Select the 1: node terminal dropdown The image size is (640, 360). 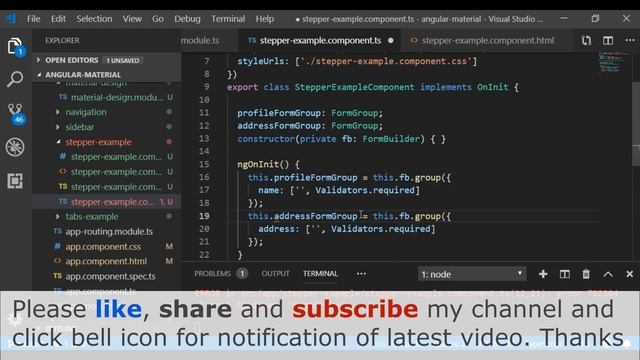click(x=472, y=274)
